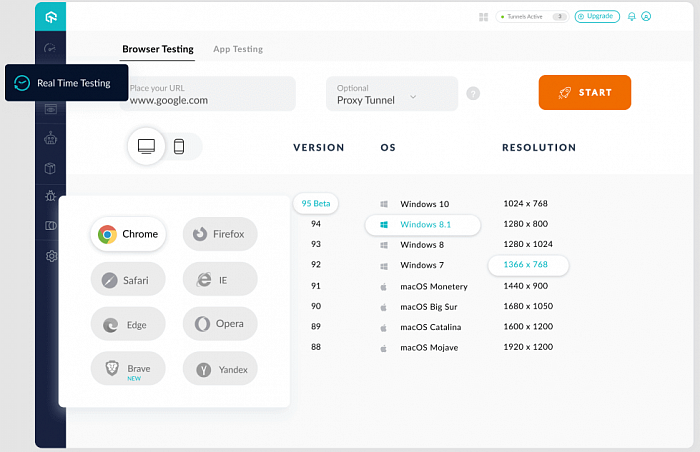Image resolution: width=700 pixels, height=452 pixels.
Task: Open the apps grid icon in header
Action: [483, 17]
